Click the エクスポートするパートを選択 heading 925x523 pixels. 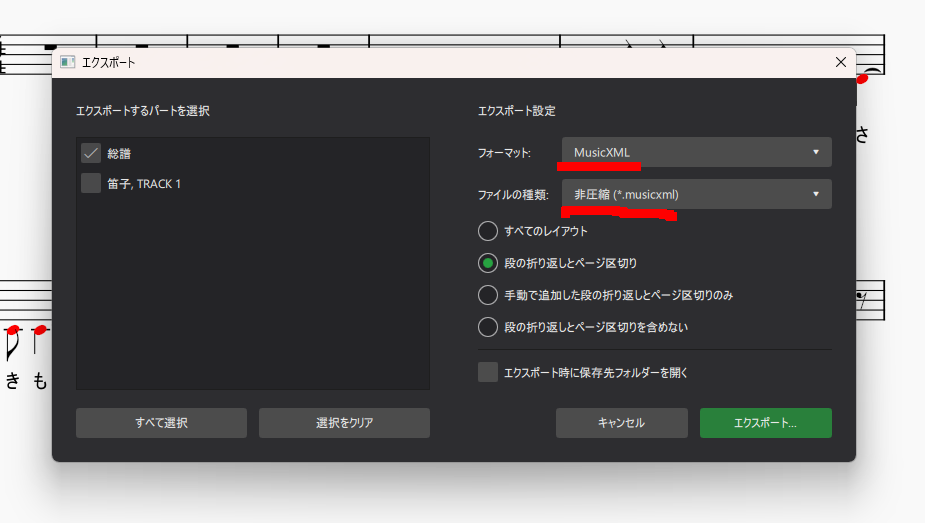pyautogui.click(x=143, y=111)
